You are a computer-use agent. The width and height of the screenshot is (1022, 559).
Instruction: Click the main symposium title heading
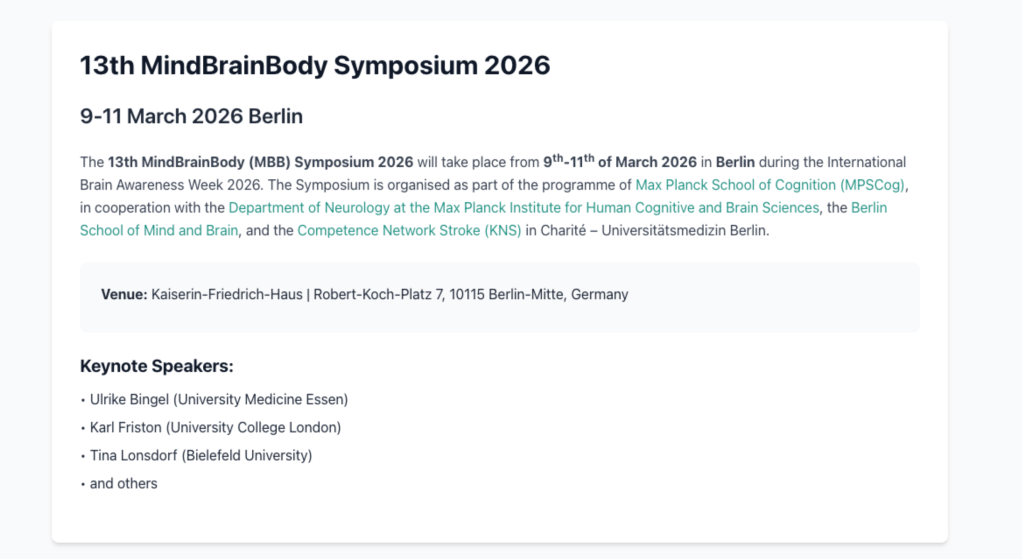pyautogui.click(x=315, y=66)
